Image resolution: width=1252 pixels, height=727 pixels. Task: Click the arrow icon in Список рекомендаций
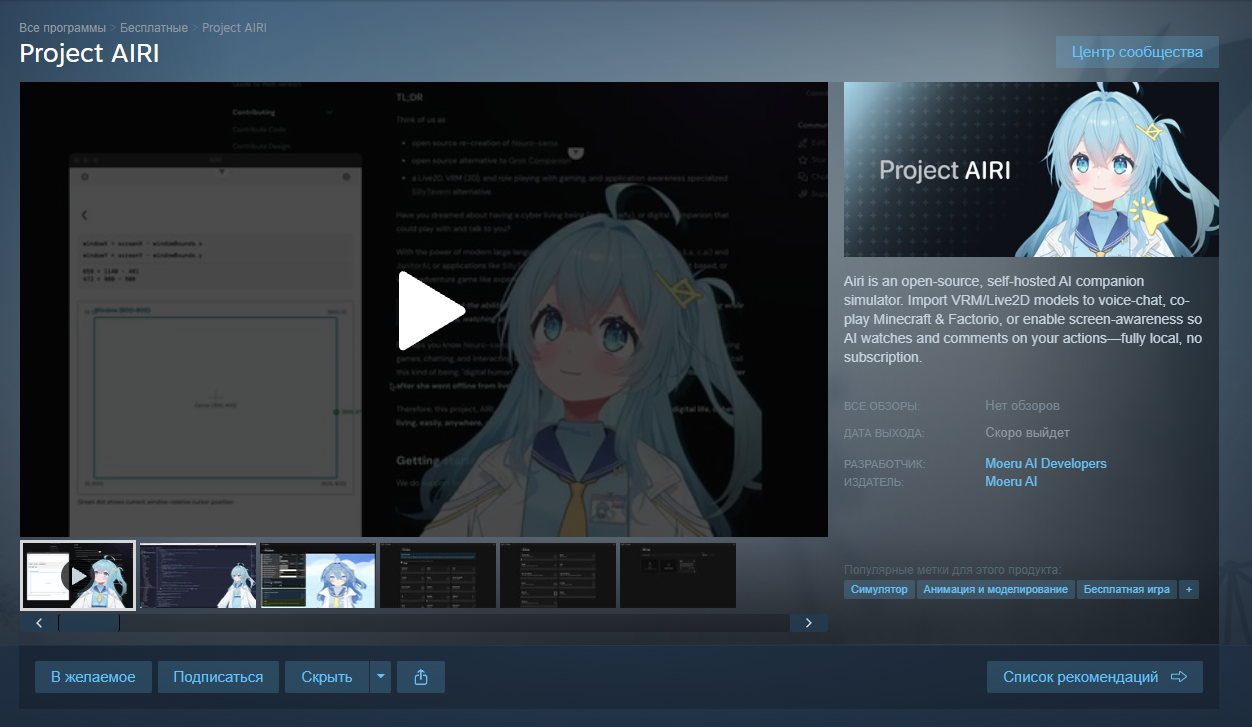[1179, 677]
